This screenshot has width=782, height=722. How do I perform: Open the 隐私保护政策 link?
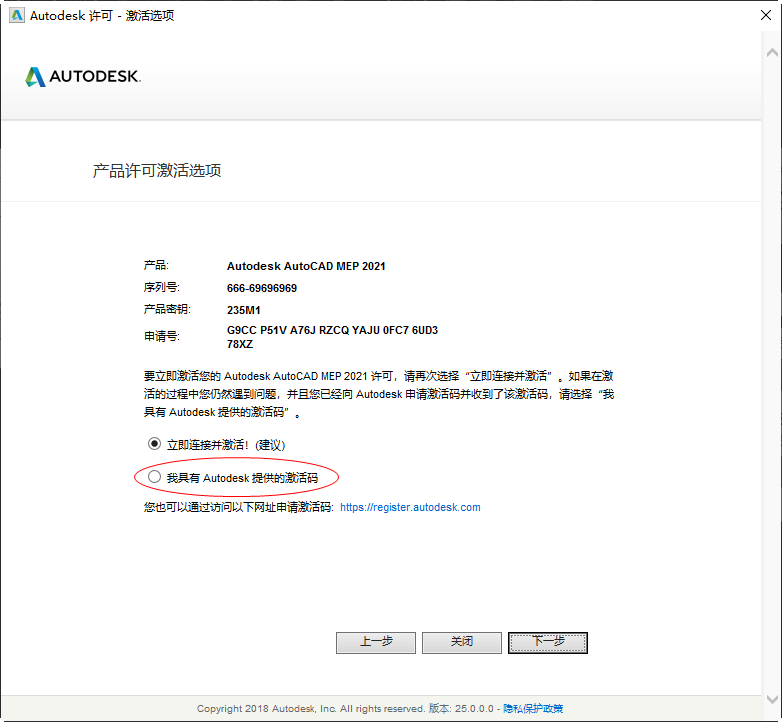(x=533, y=709)
